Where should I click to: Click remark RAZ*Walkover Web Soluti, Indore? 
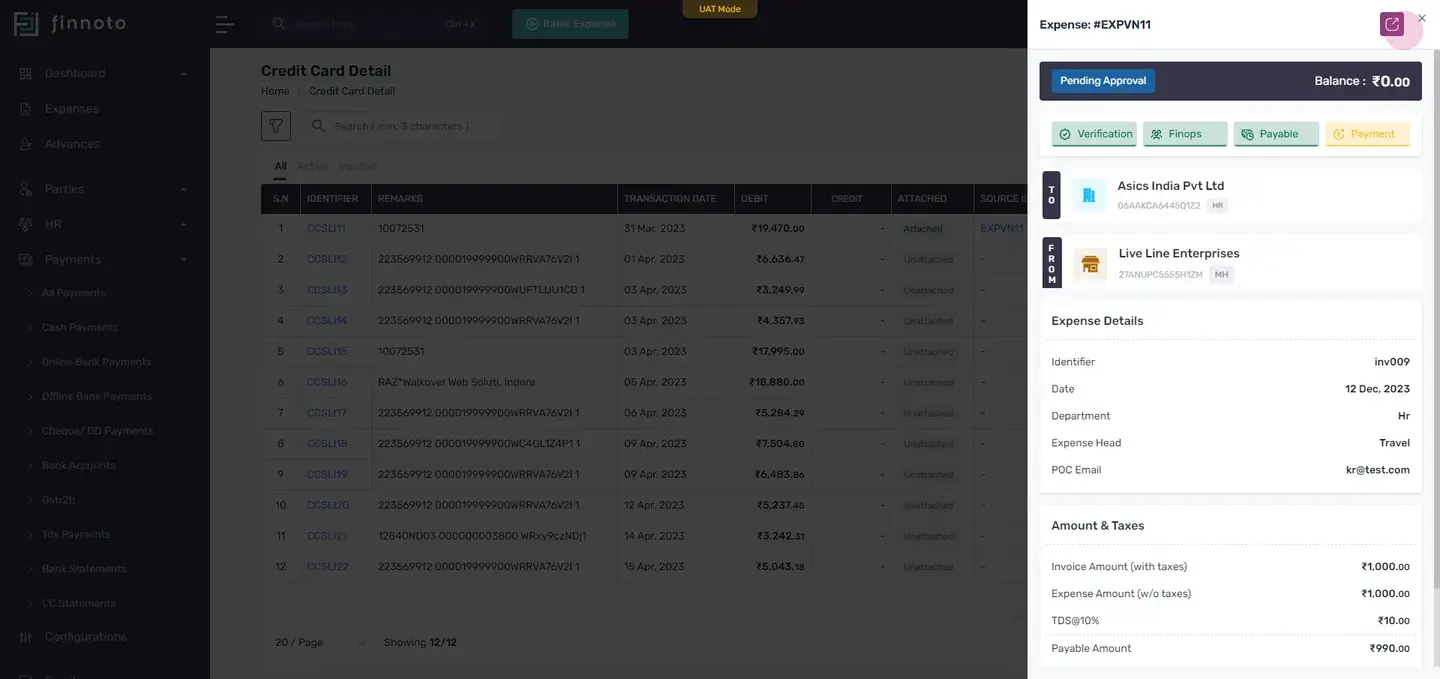(456, 382)
